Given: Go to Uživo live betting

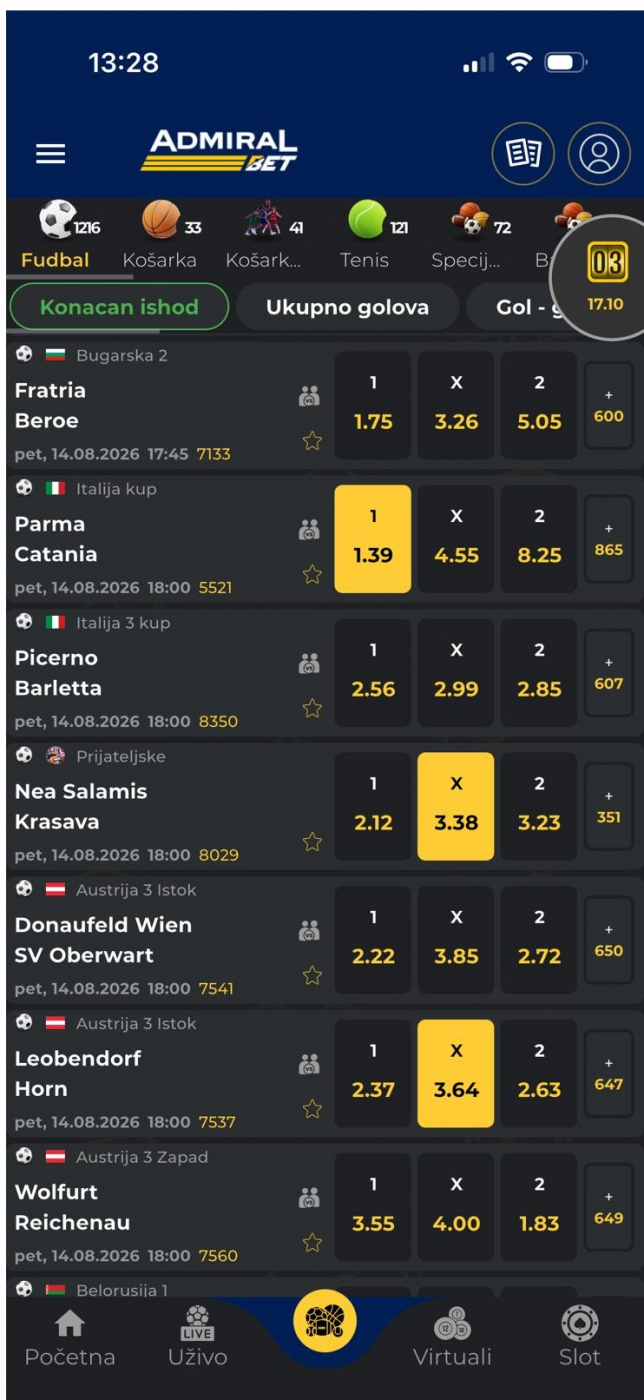Looking at the screenshot, I should pyautogui.click(x=197, y=1336).
